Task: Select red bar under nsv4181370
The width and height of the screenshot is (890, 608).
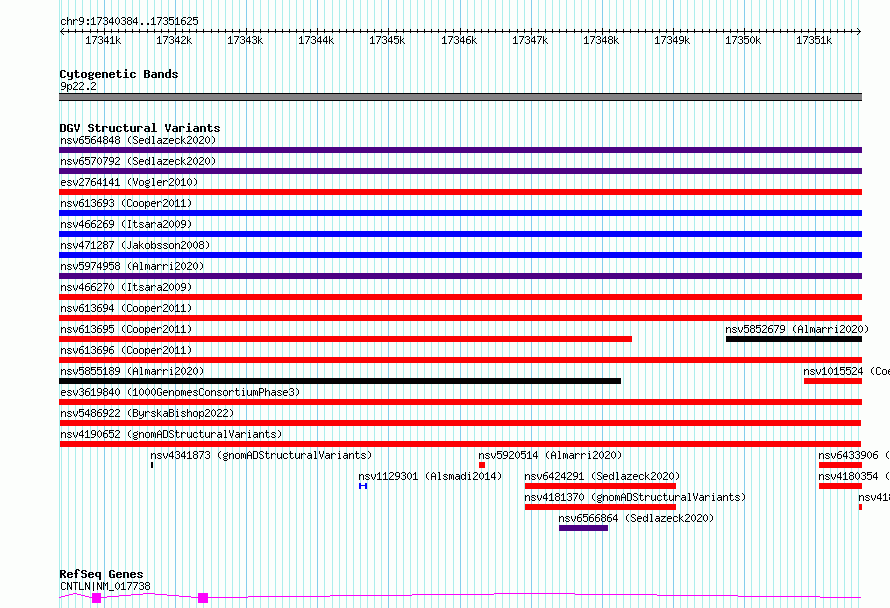Action: pyautogui.click(x=601, y=508)
